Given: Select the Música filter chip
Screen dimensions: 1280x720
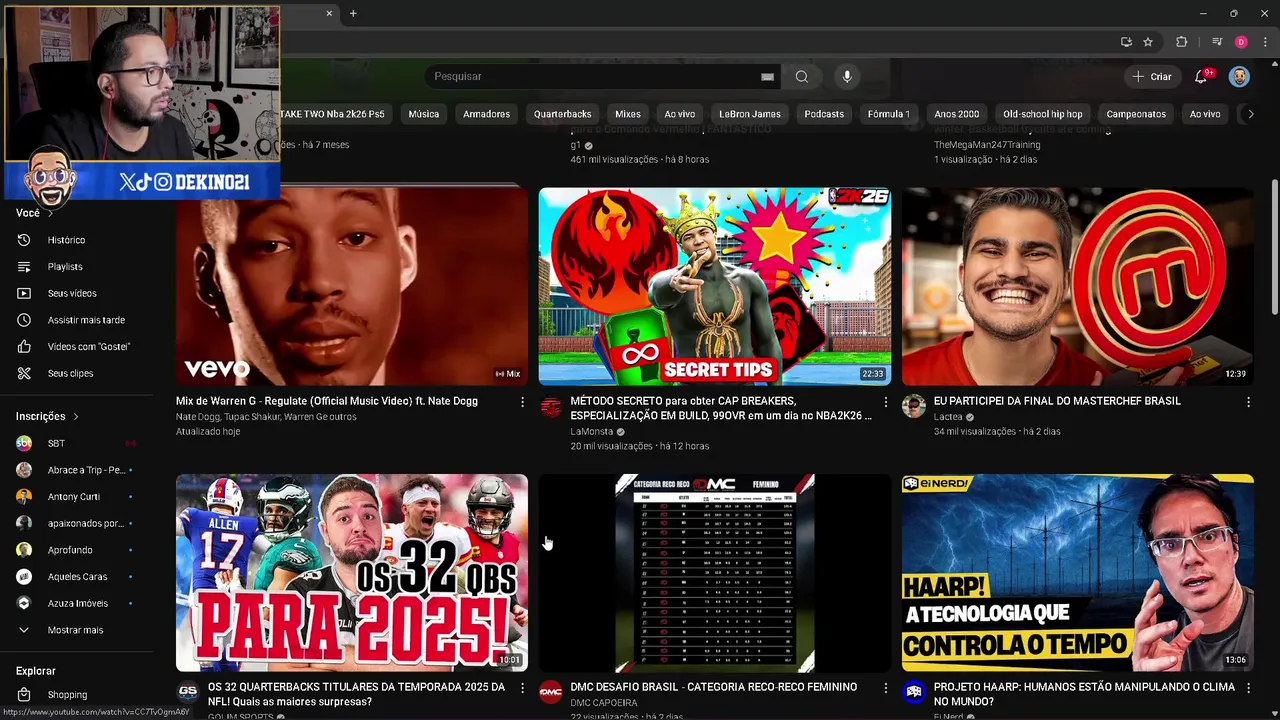Looking at the screenshot, I should (x=424, y=114).
